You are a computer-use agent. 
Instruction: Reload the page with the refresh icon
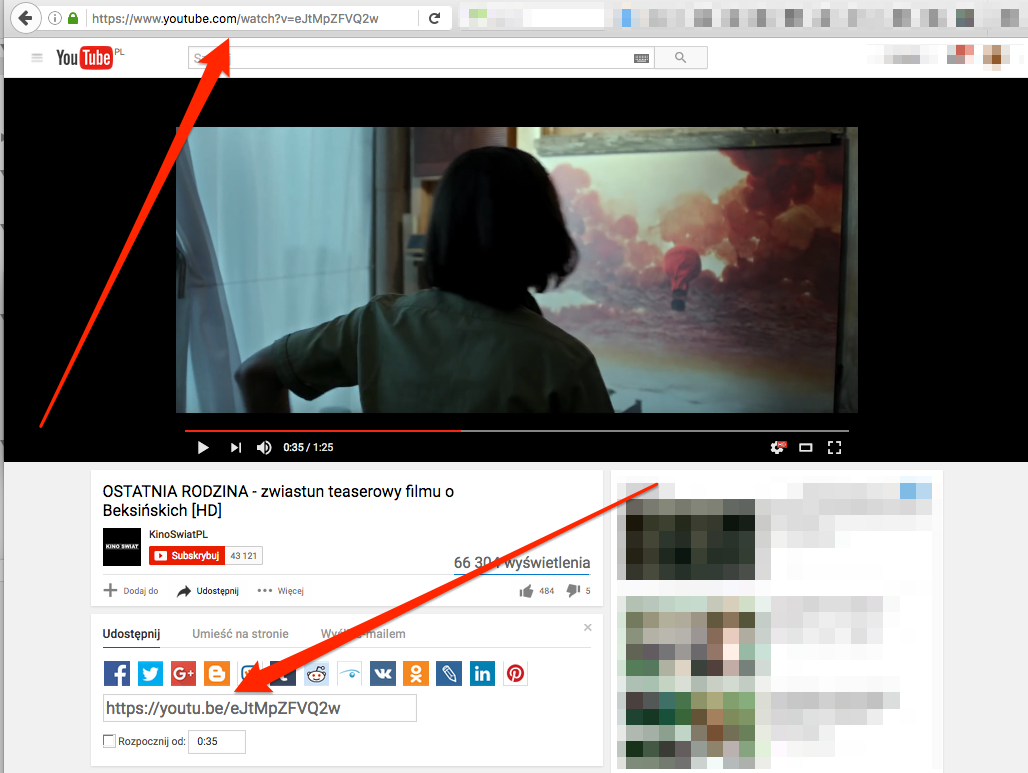[434, 18]
